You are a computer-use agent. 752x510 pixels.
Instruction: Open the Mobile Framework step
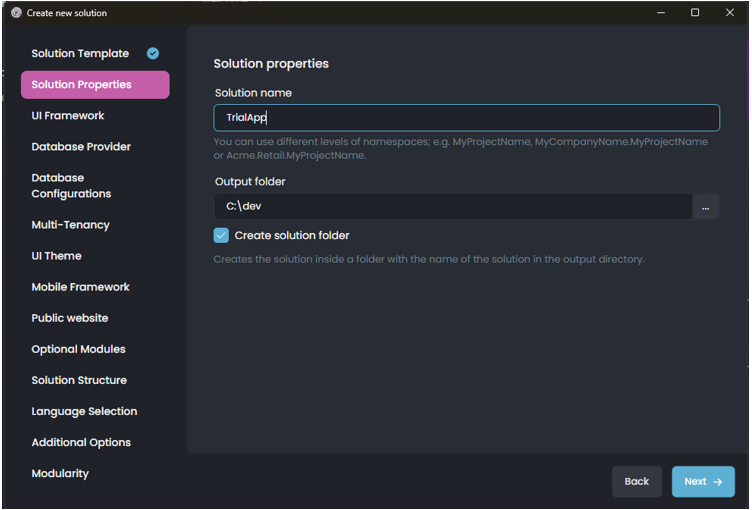tap(80, 287)
